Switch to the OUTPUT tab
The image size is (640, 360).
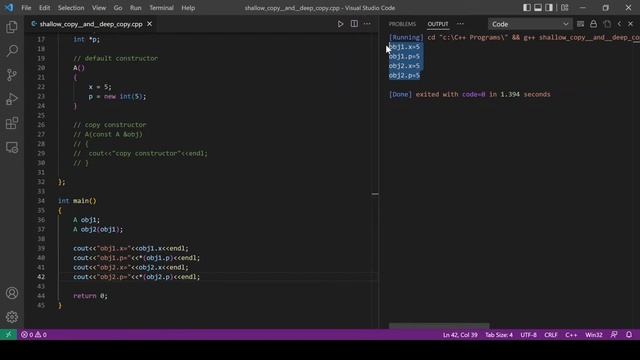tap(438, 24)
